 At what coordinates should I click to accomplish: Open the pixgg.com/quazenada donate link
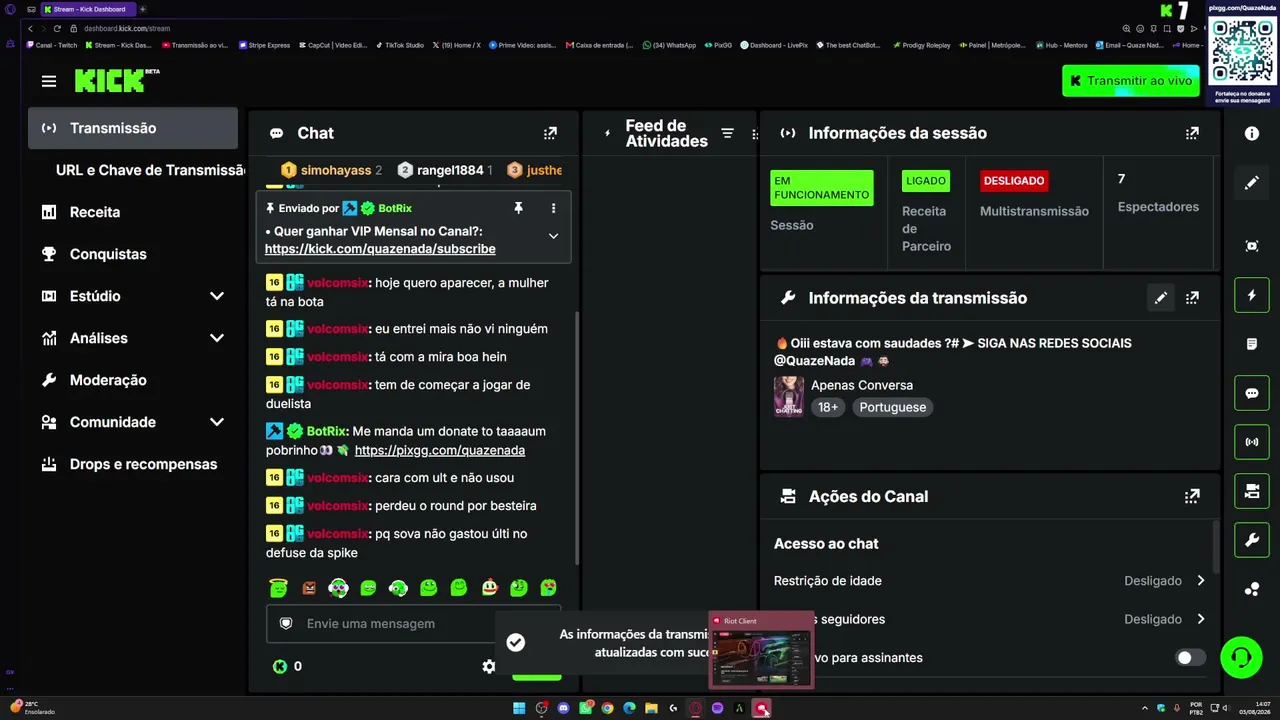click(x=440, y=450)
